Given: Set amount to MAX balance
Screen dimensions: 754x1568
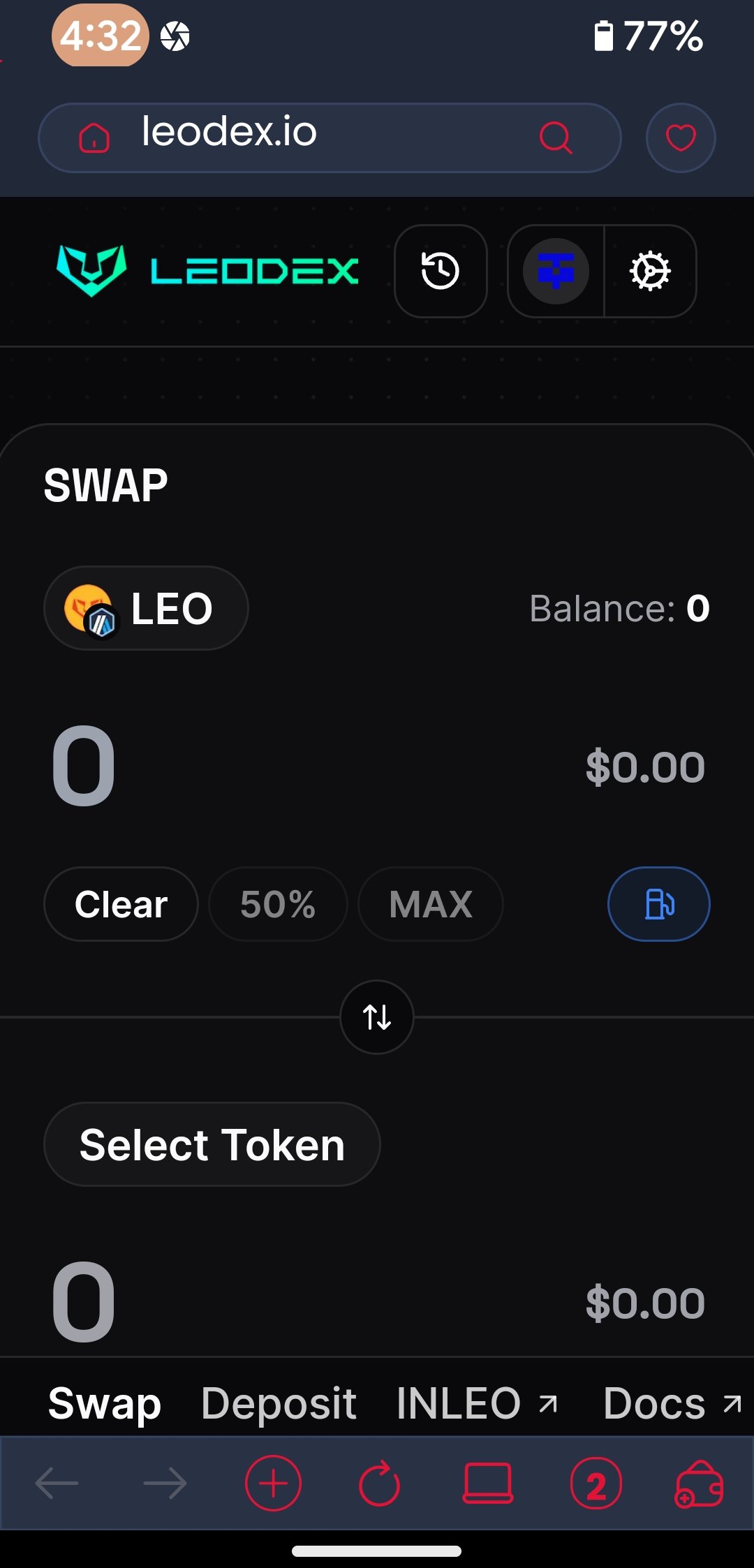Looking at the screenshot, I should (x=431, y=904).
